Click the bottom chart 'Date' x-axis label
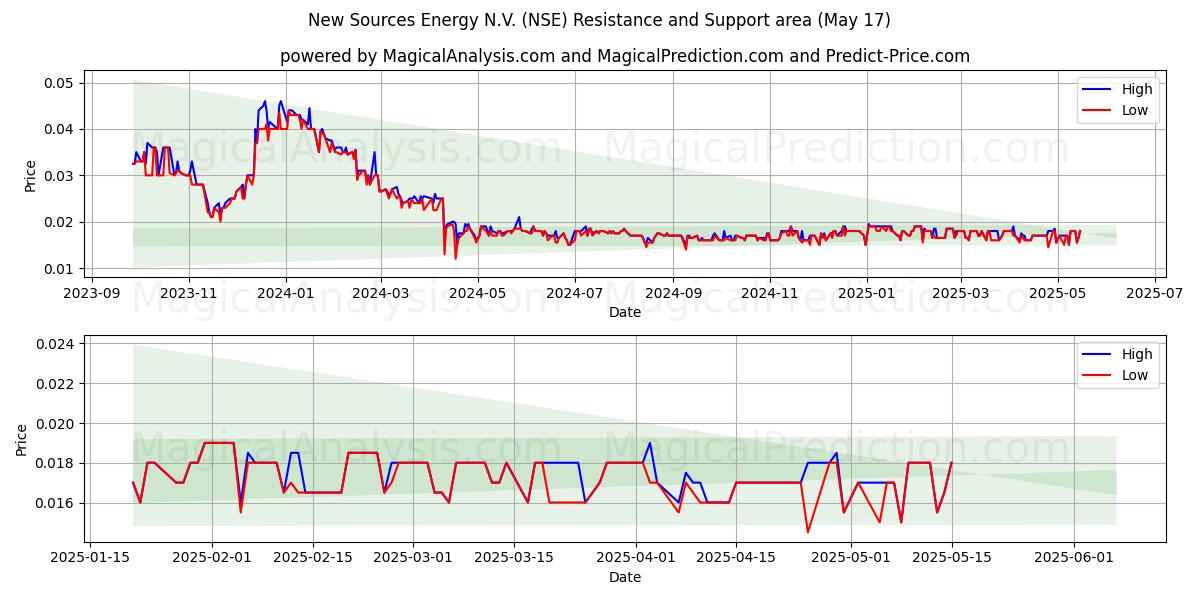Screen dimensions: 1200x600 (x=625, y=577)
